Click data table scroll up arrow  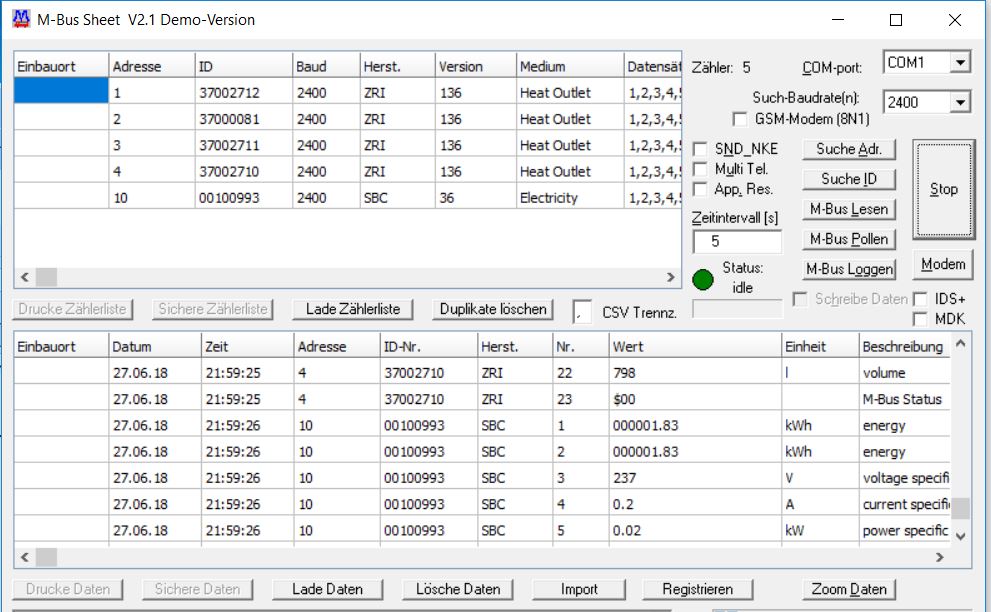coord(961,344)
